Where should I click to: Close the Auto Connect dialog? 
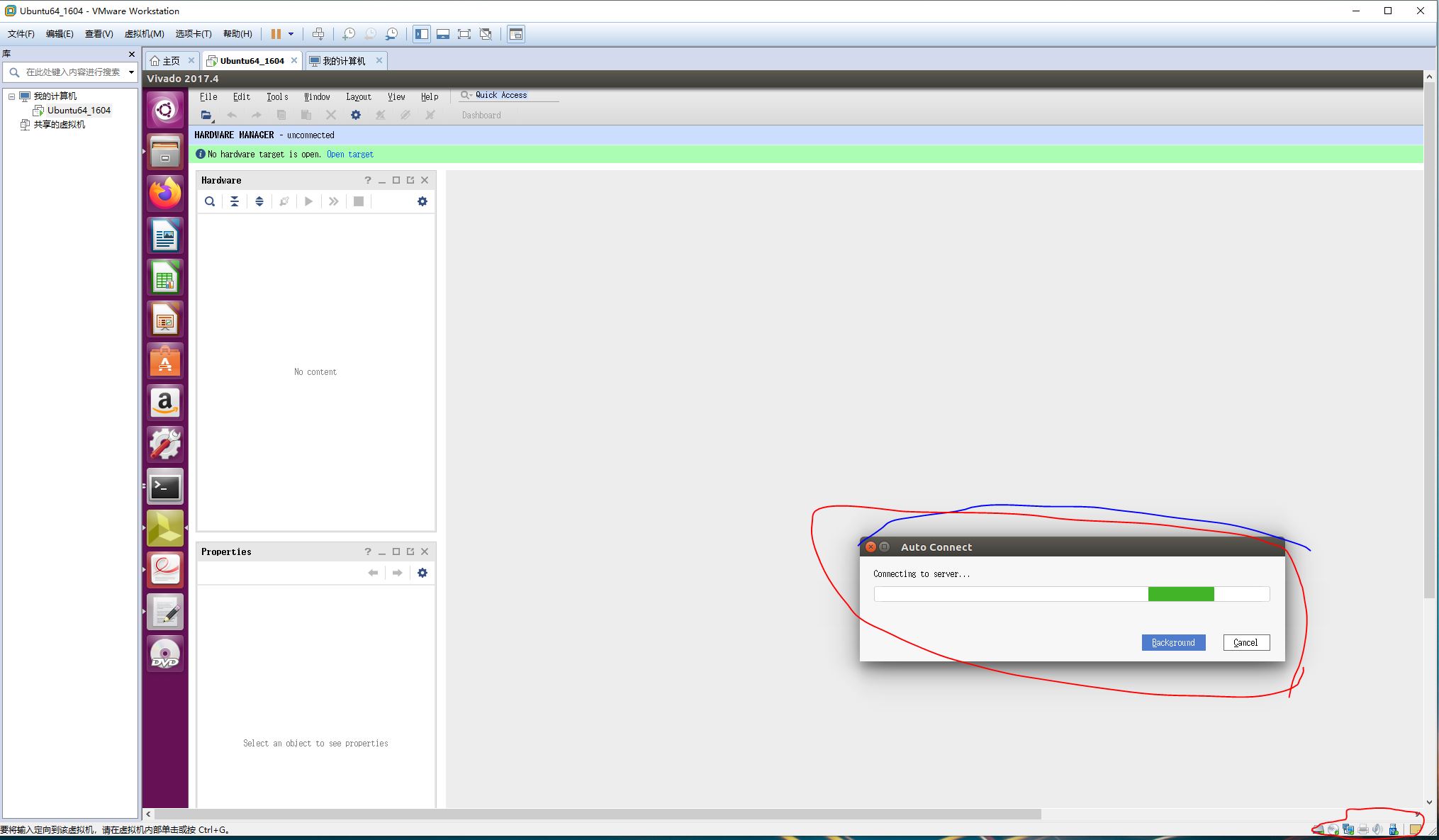coord(870,547)
